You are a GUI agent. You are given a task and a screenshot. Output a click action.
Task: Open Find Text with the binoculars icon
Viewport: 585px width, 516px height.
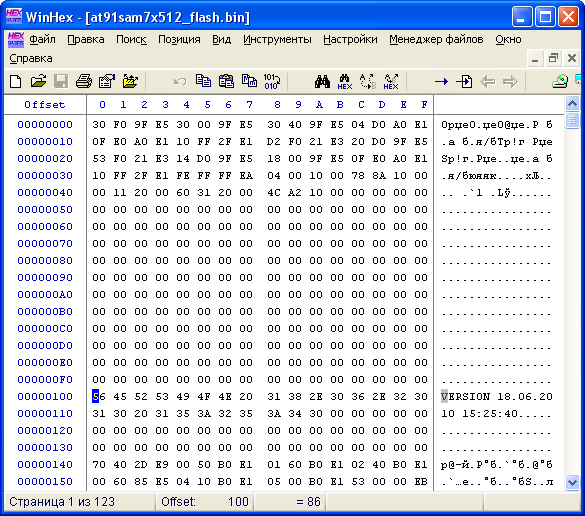[322, 81]
